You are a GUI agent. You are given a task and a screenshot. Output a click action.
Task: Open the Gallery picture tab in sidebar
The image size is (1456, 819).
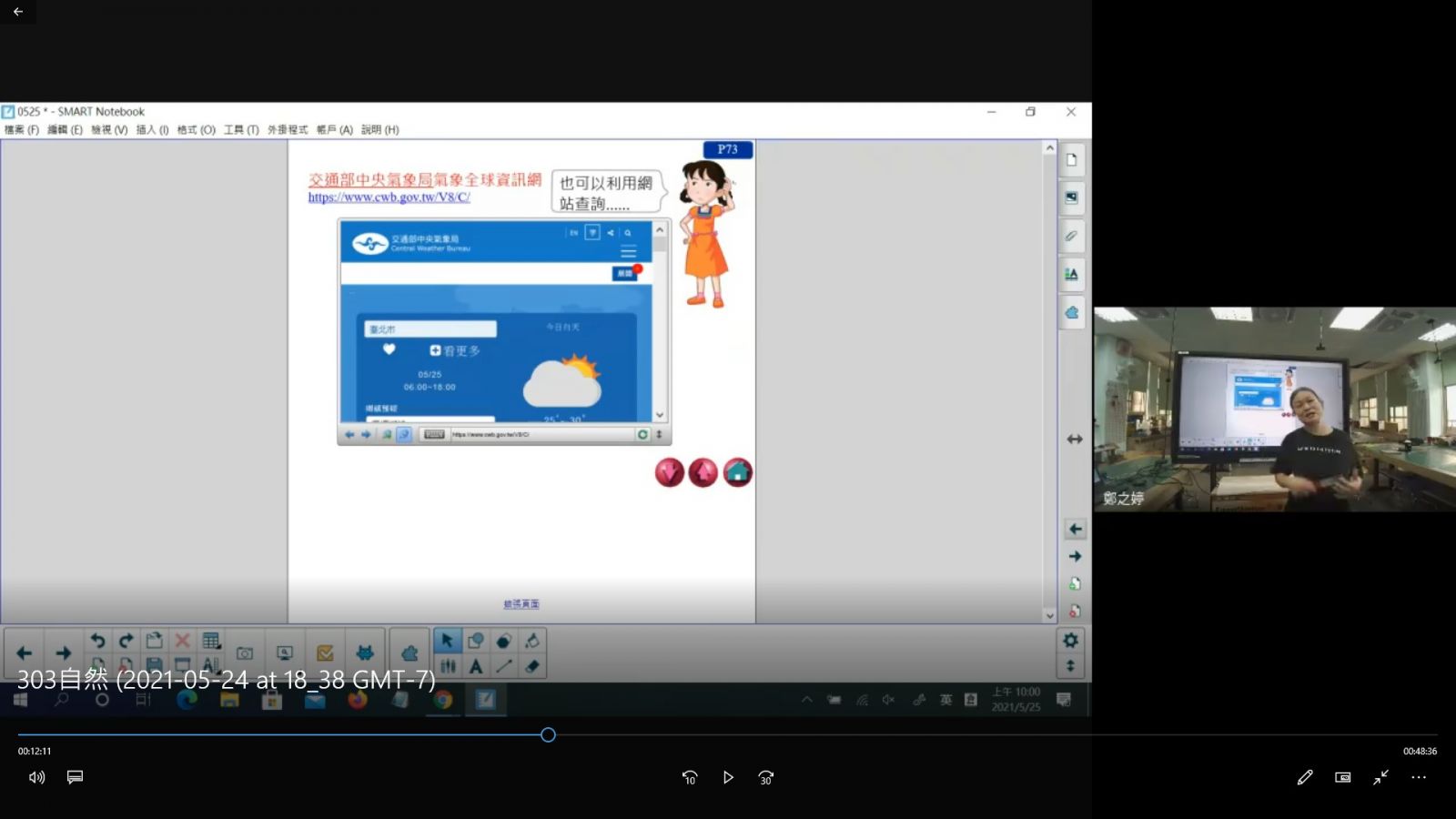1072,197
